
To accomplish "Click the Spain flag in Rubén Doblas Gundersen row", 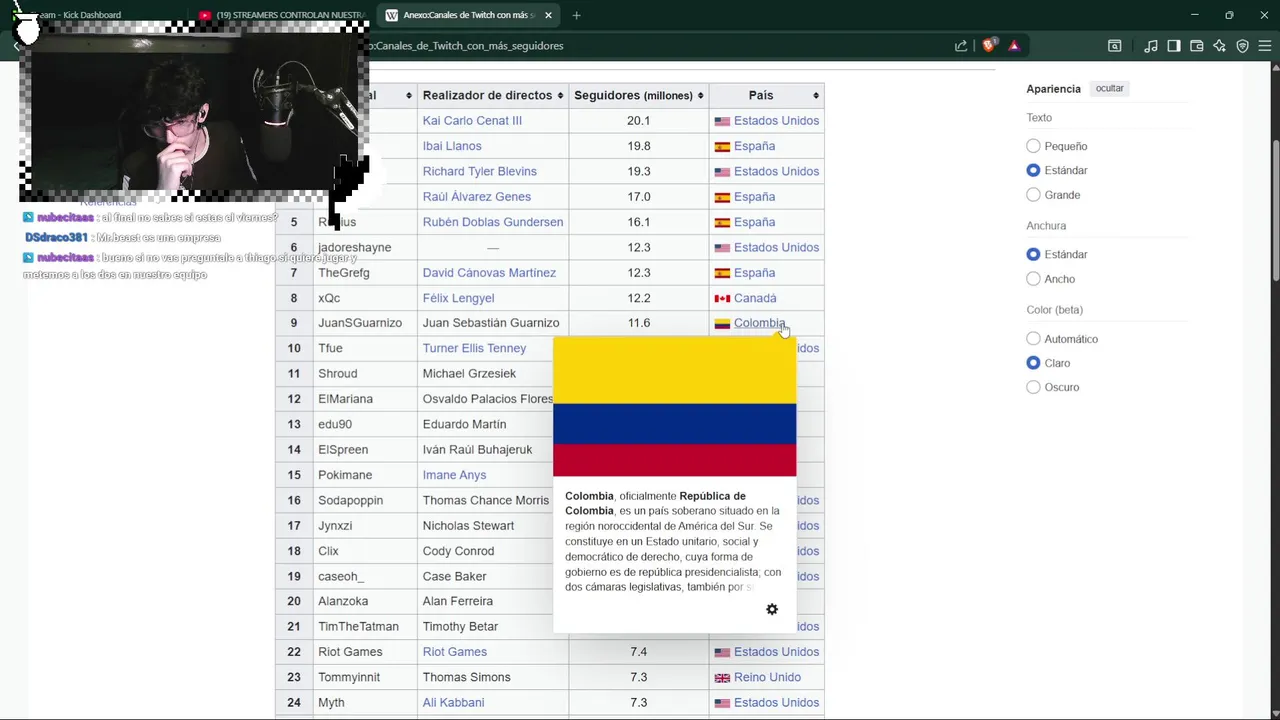I will click(x=722, y=222).
